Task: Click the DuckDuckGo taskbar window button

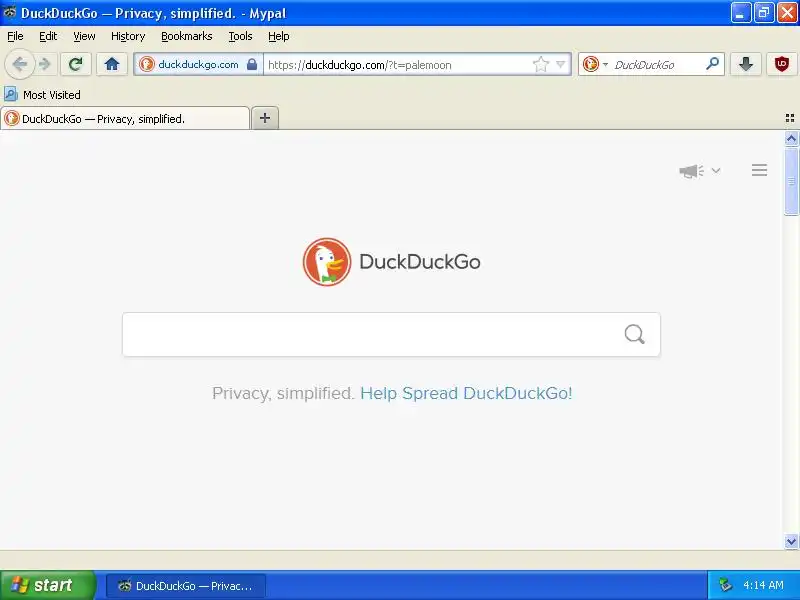Action: pos(186,586)
